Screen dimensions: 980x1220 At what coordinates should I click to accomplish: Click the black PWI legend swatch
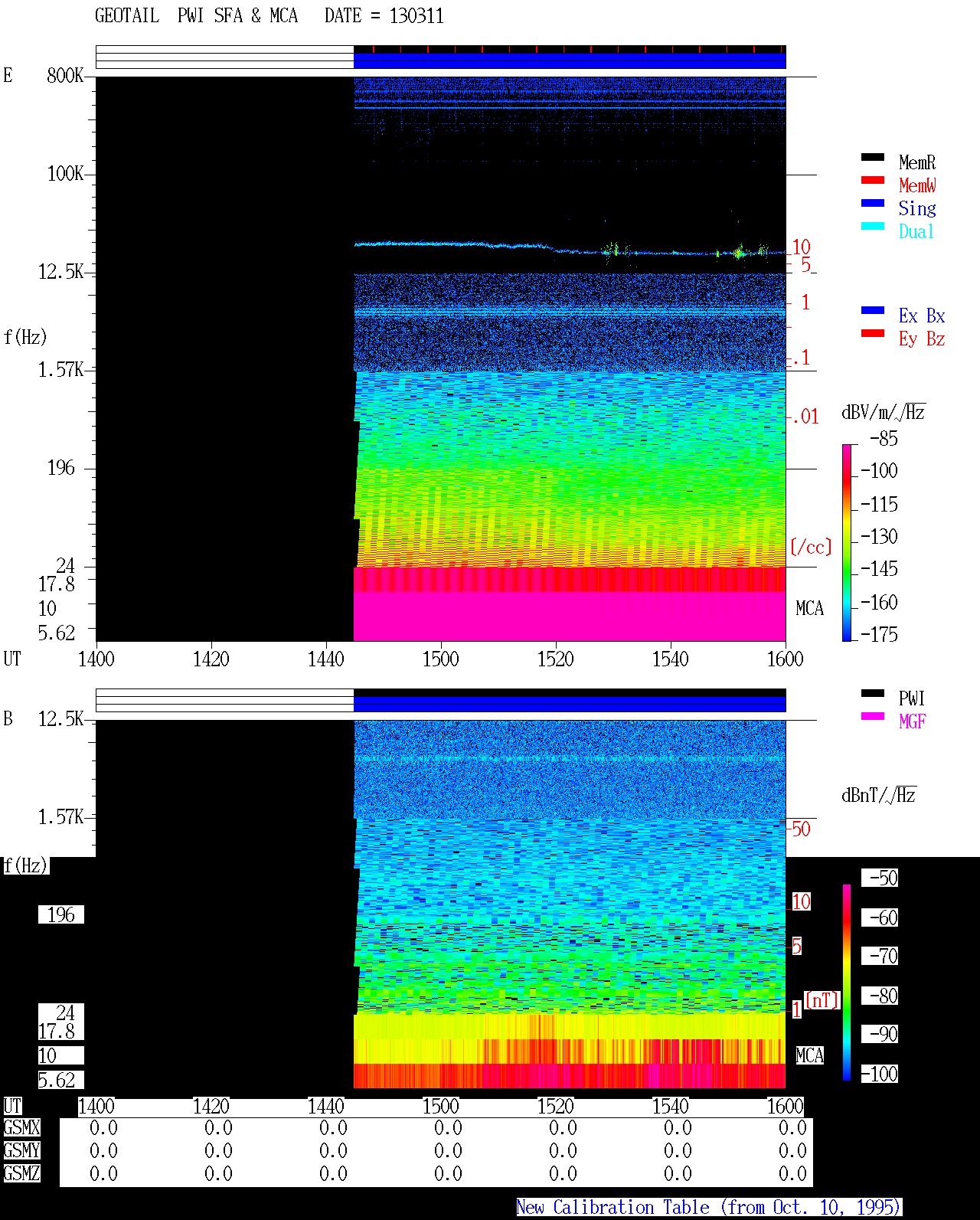[x=873, y=693]
